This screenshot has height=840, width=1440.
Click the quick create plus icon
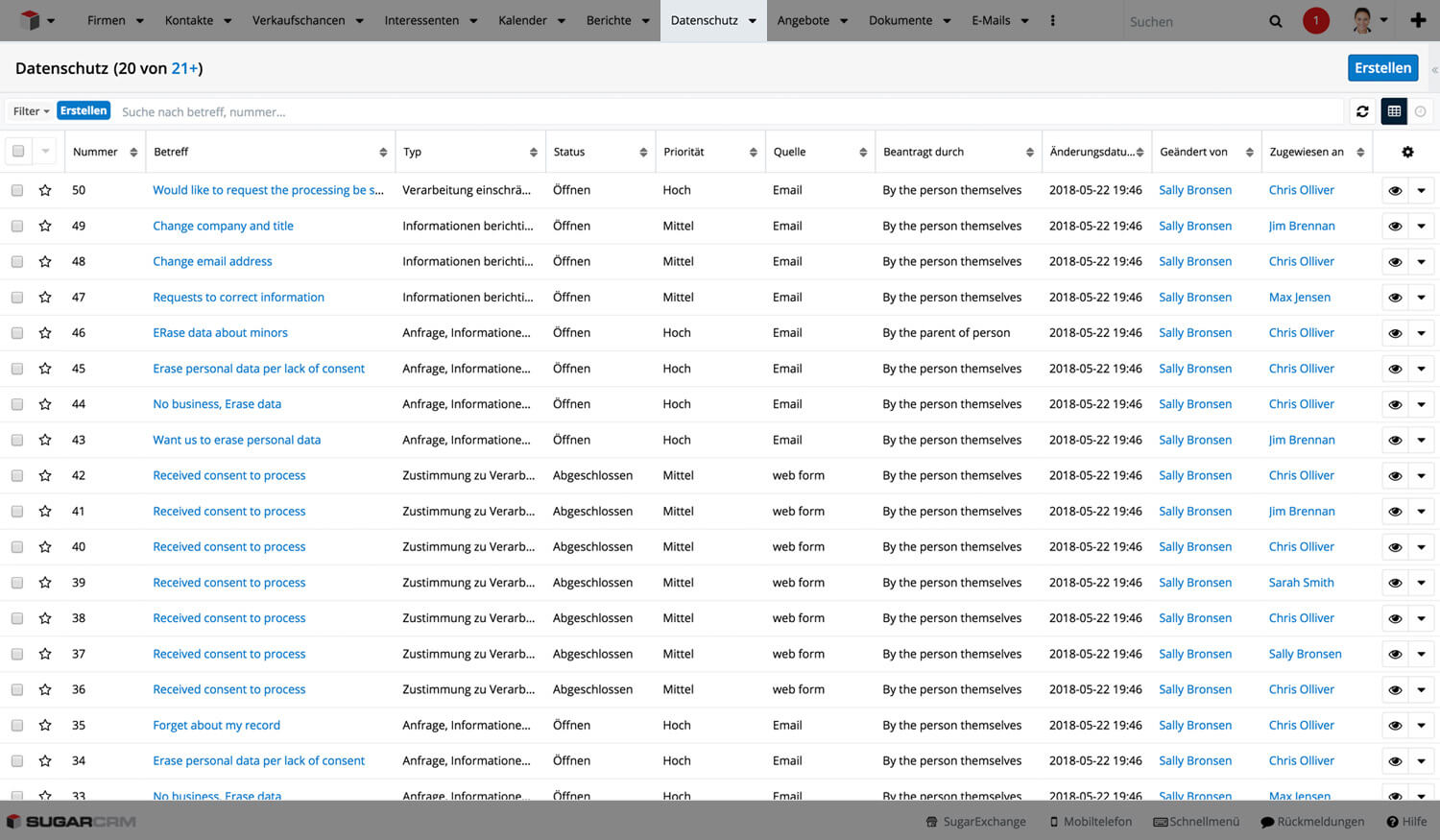[x=1418, y=20]
